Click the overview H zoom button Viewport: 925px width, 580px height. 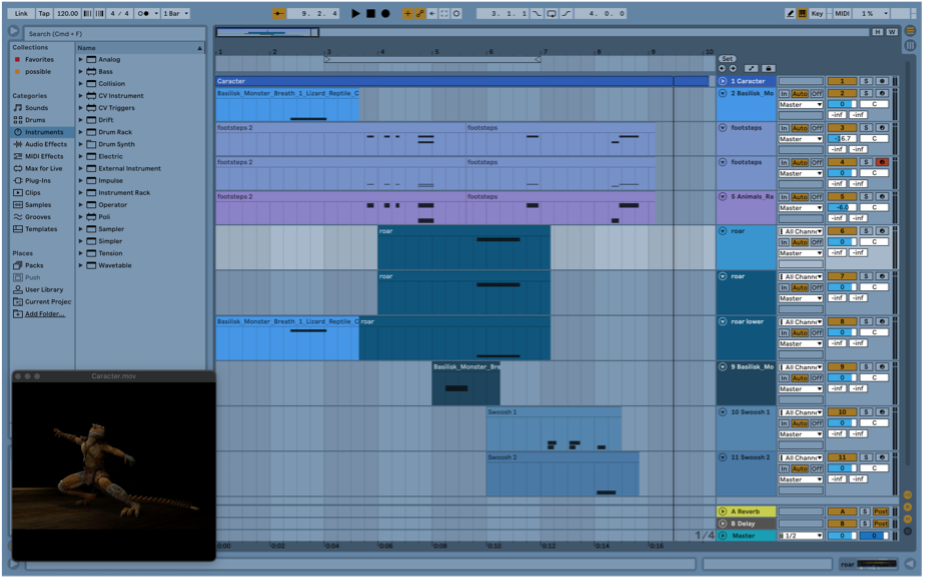tap(878, 32)
